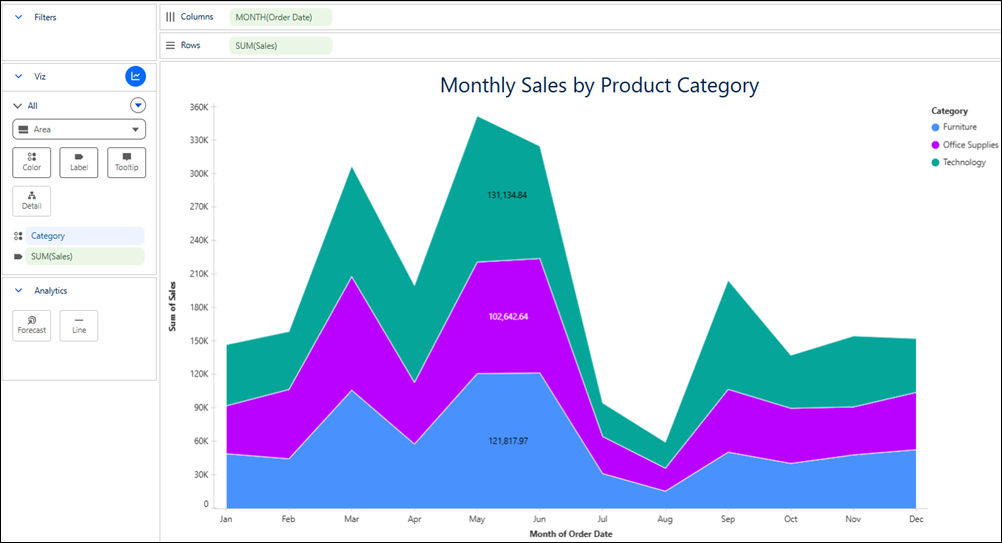
Task: Collapse the Viz section chevron
Action: coord(19,76)
